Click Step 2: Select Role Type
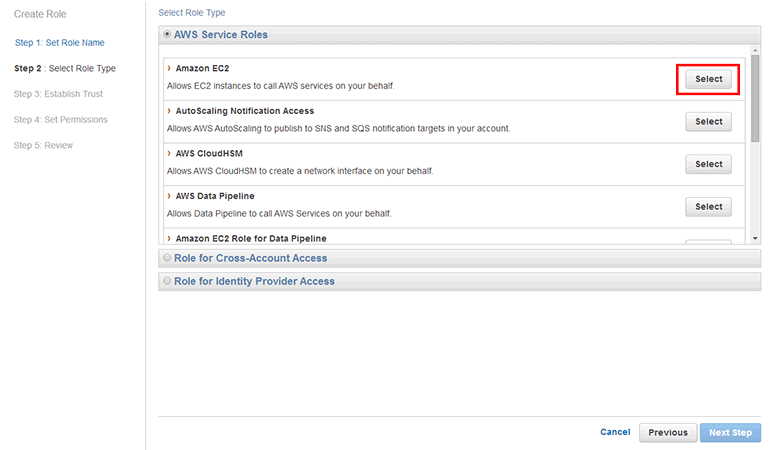770x450 pixels. (64, 69)
